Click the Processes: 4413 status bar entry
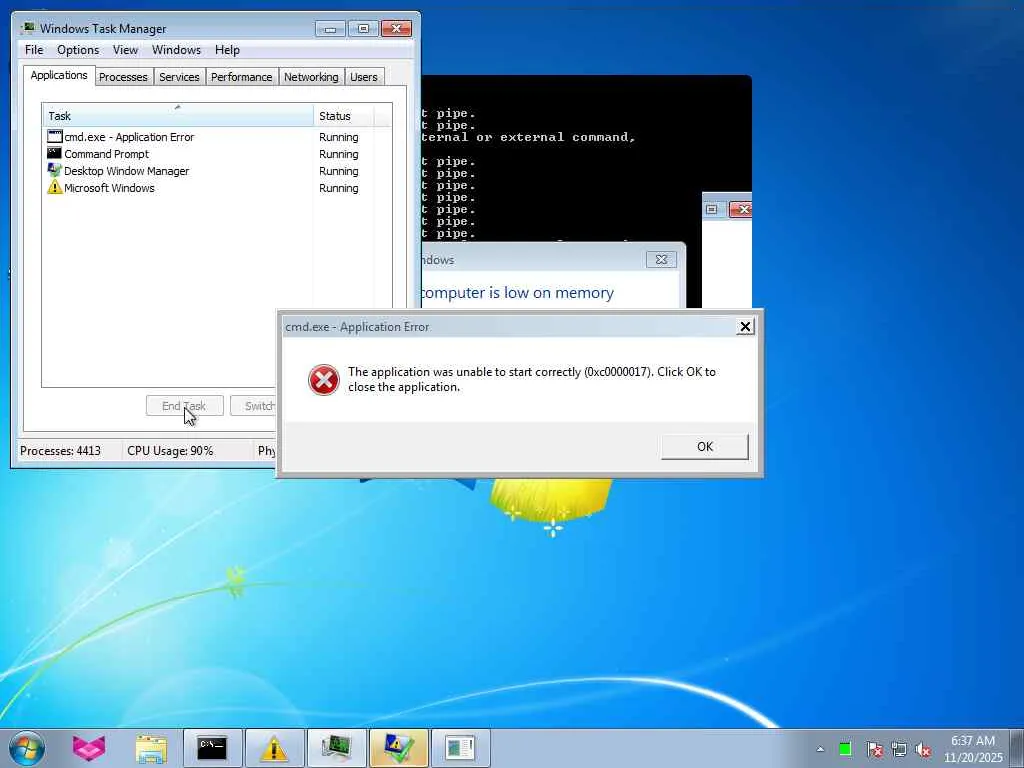The width and height of the screenshot is (1024, 768). (x=60, y=451)
